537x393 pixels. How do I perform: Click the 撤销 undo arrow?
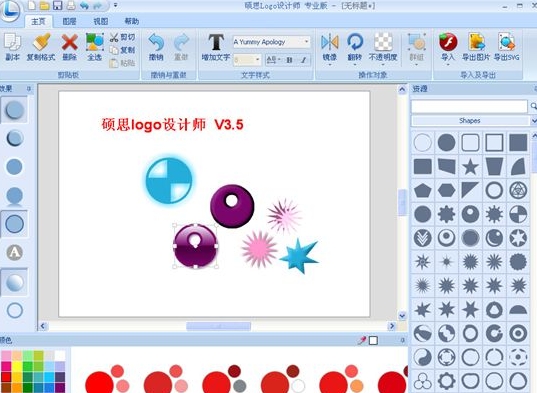[156, 47]
